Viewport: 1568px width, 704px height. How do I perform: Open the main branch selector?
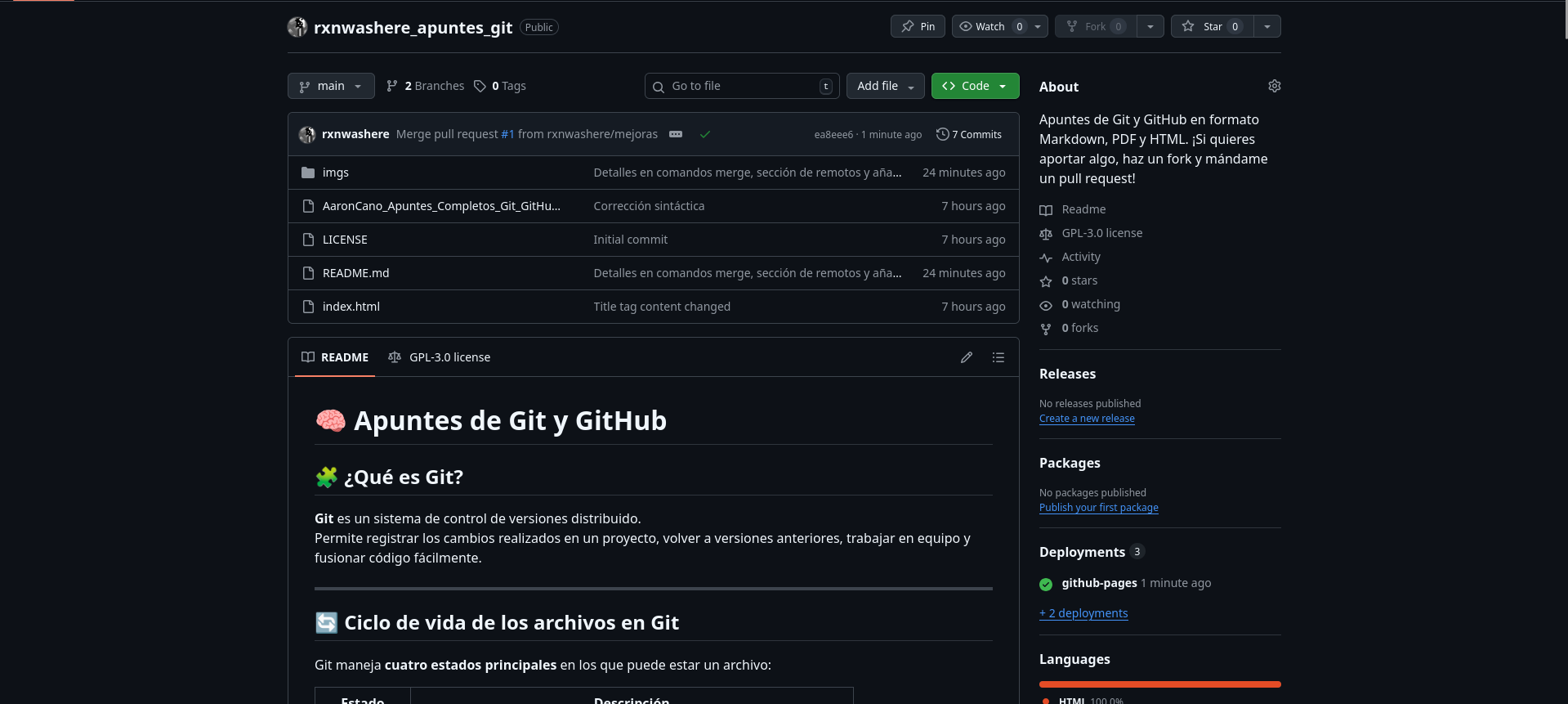331,86
